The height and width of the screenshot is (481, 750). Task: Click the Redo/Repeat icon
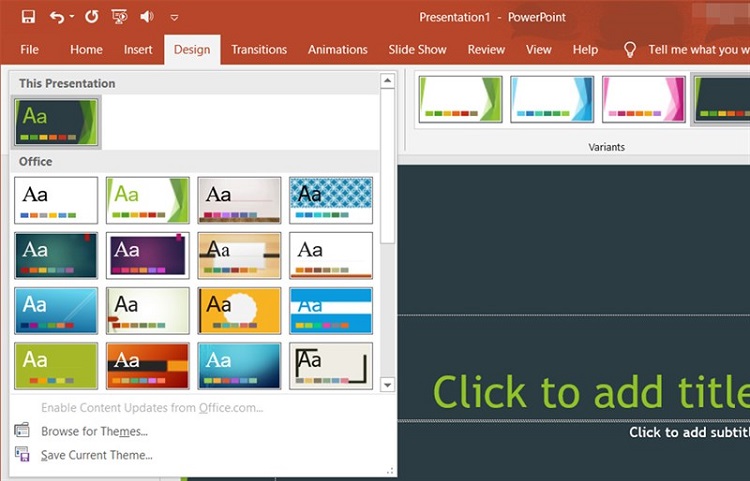click(92, 17)
